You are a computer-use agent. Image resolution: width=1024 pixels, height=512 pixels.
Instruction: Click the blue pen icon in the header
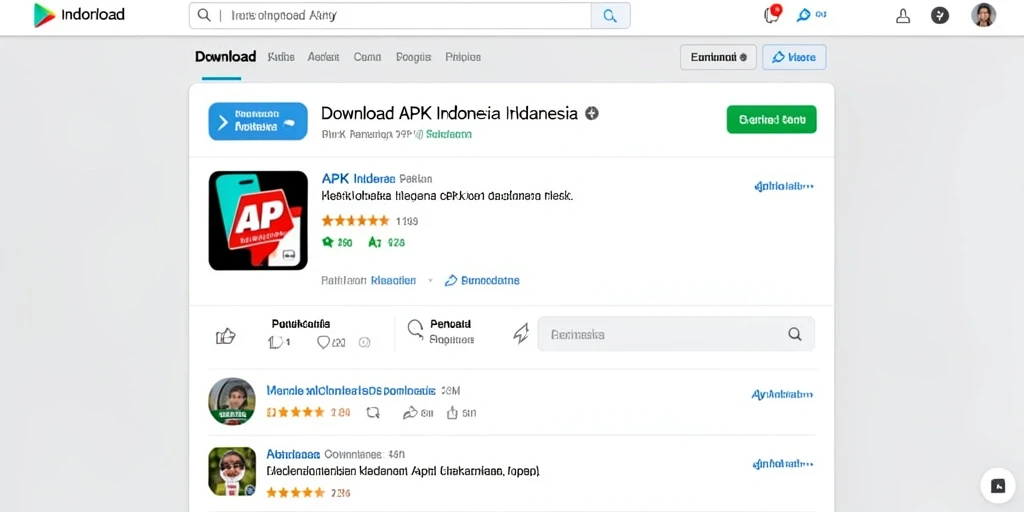point(803,15)
